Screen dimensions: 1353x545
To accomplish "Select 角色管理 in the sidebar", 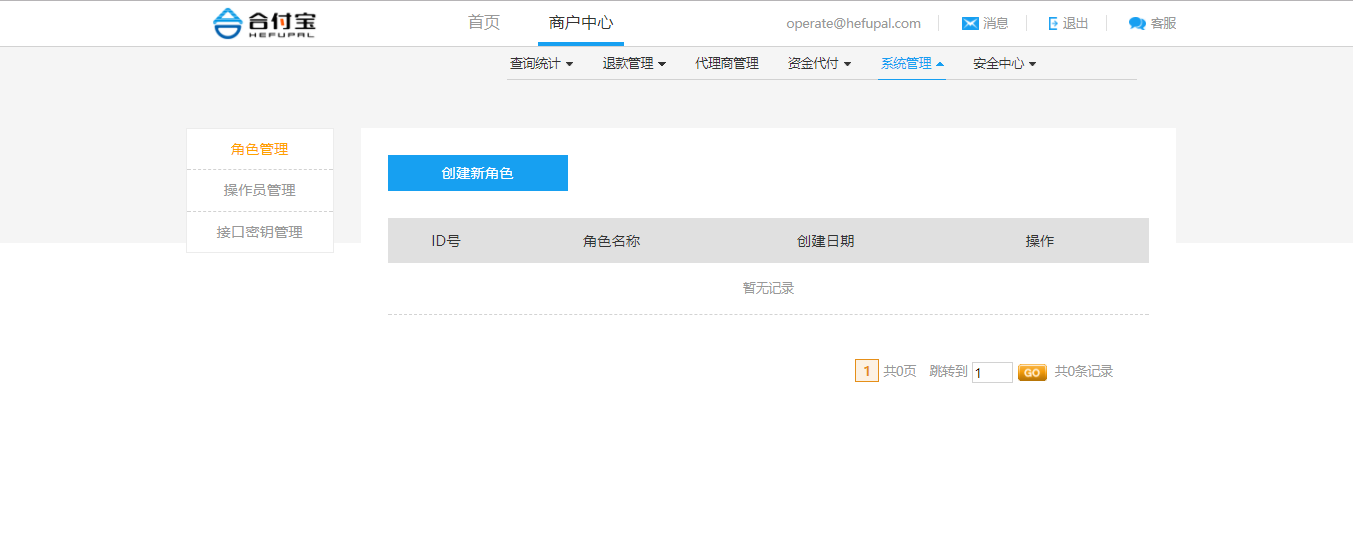I will pyautogui.click(x=260, y=149).
